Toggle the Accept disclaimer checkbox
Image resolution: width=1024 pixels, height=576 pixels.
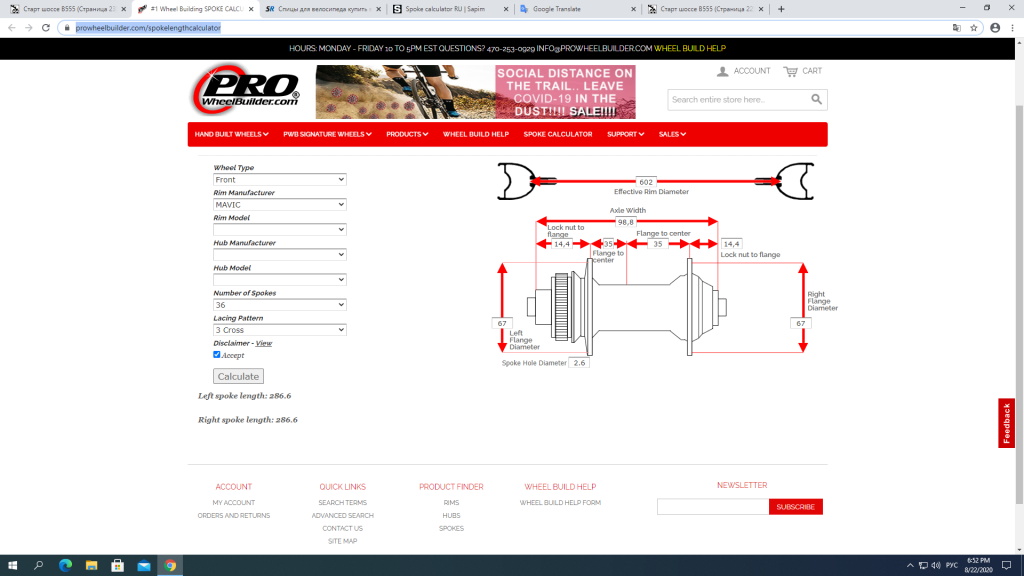click(x=217, y=355)
